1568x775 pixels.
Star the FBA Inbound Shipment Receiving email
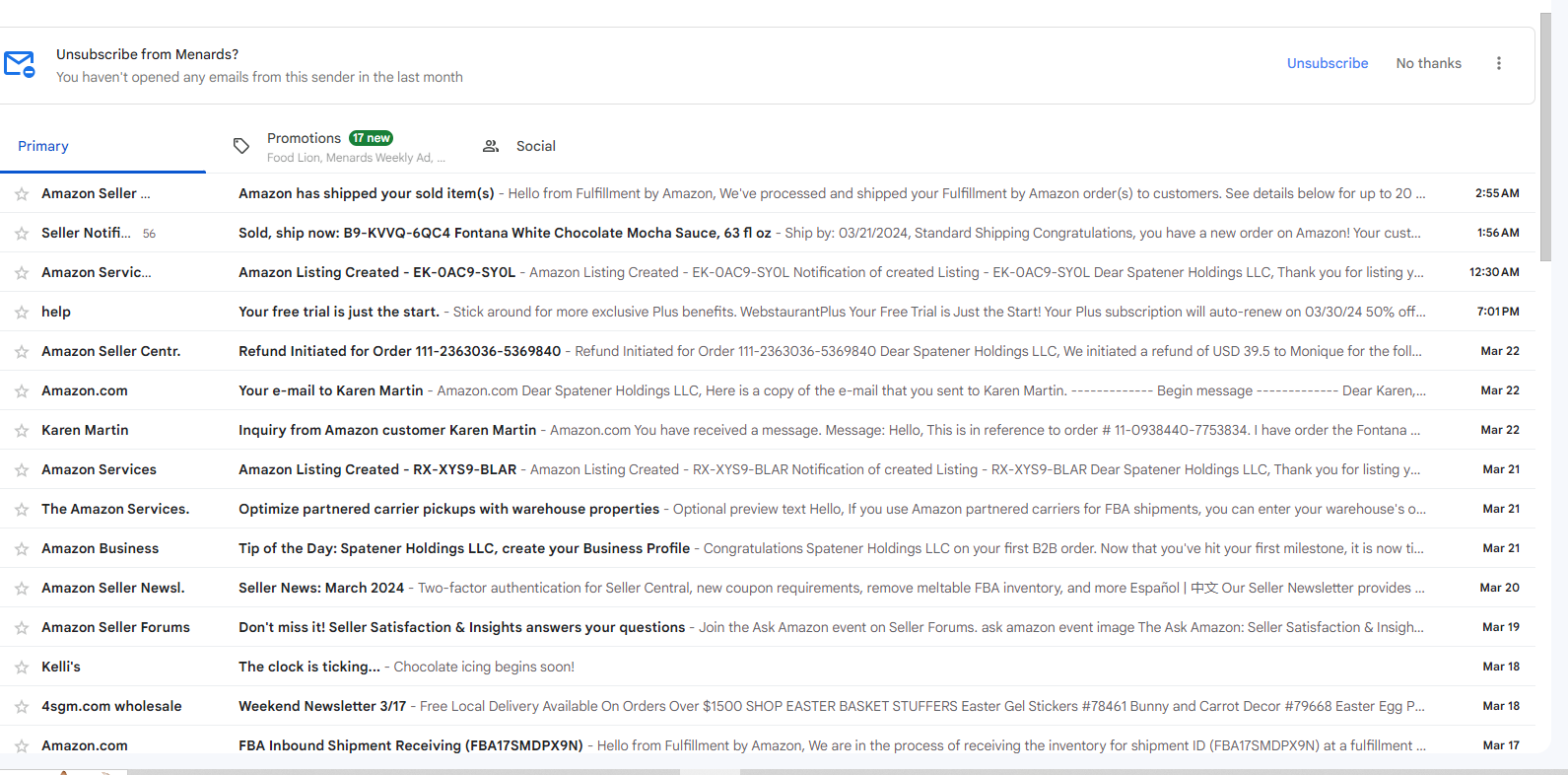click(x=22, y=746)
